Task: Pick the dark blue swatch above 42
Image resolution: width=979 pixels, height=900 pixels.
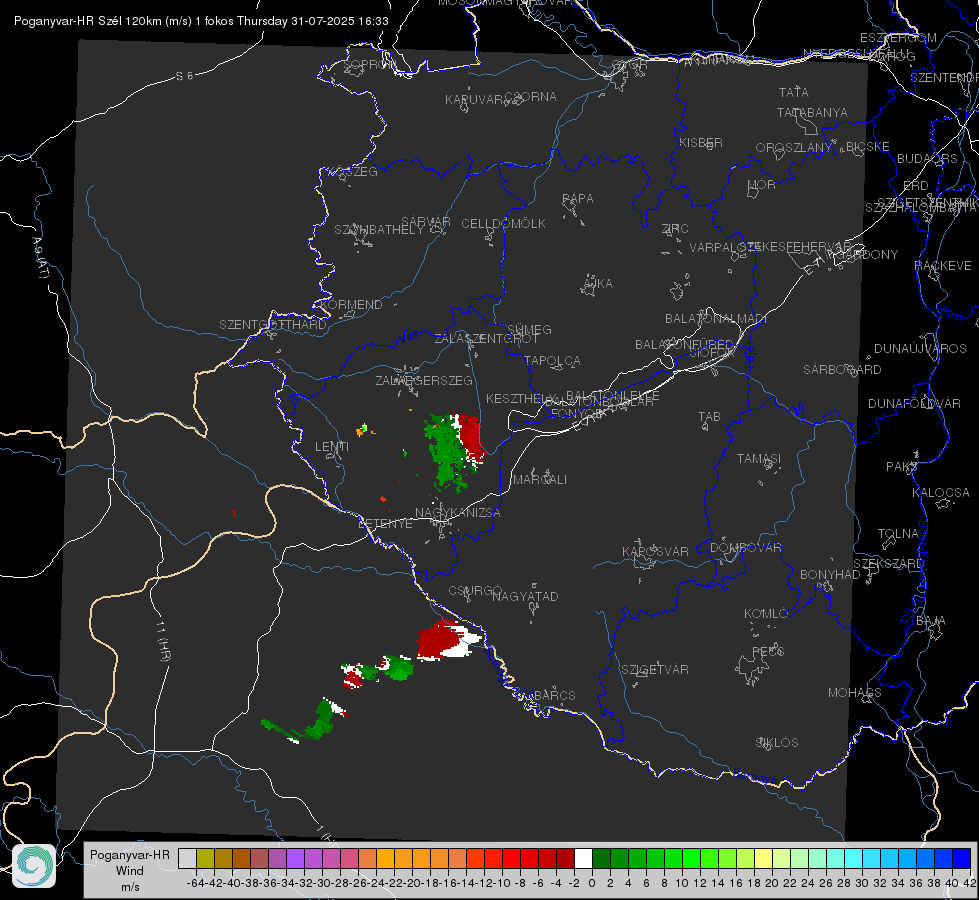Action: coord(962,858)
